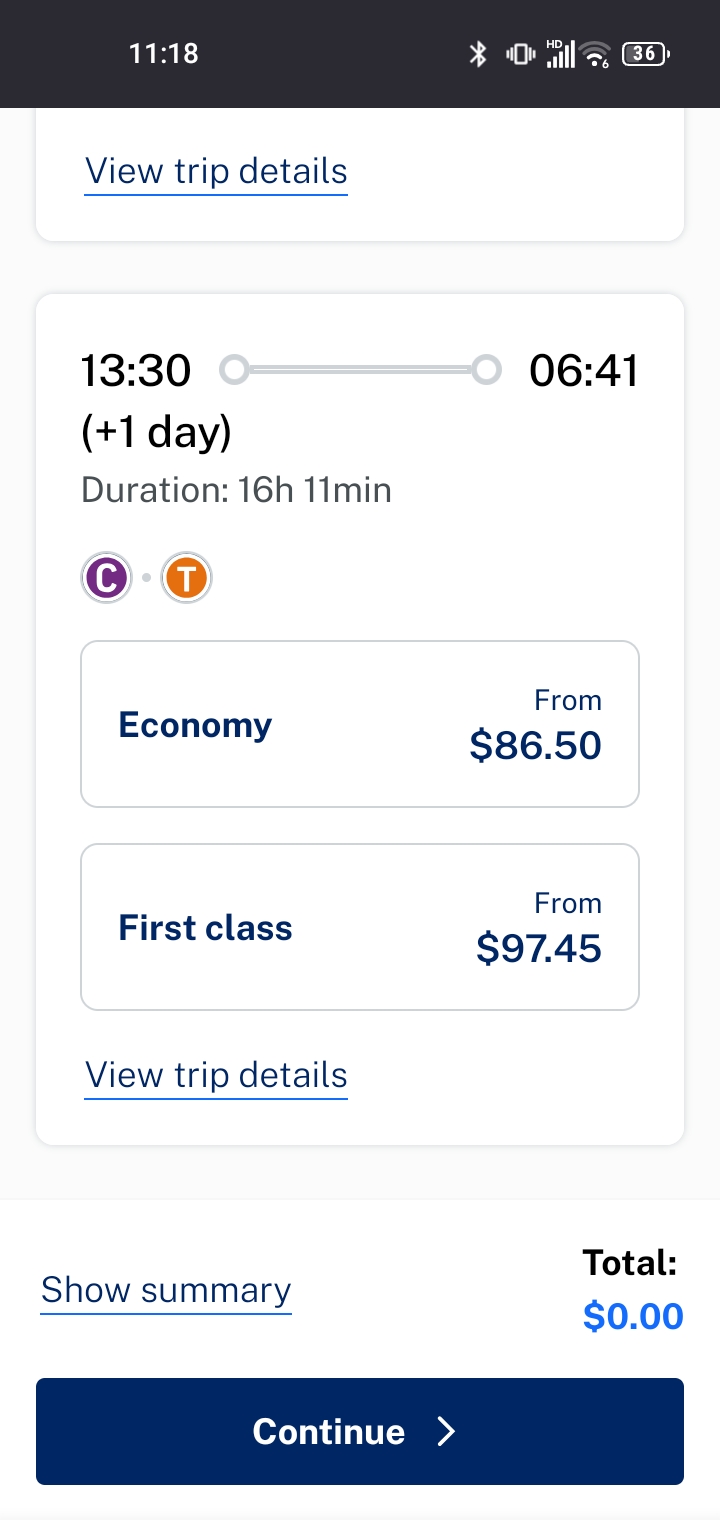
Task: Expand the Show summary section
Action: point(166,1290)
